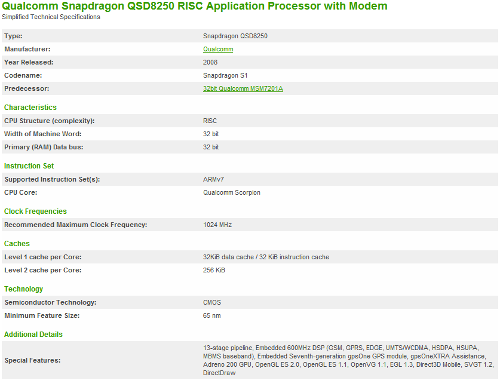500x379 pixels.
Task: Select the Qualcomm Scorpion CPU core value
Action: click(232, 193)
